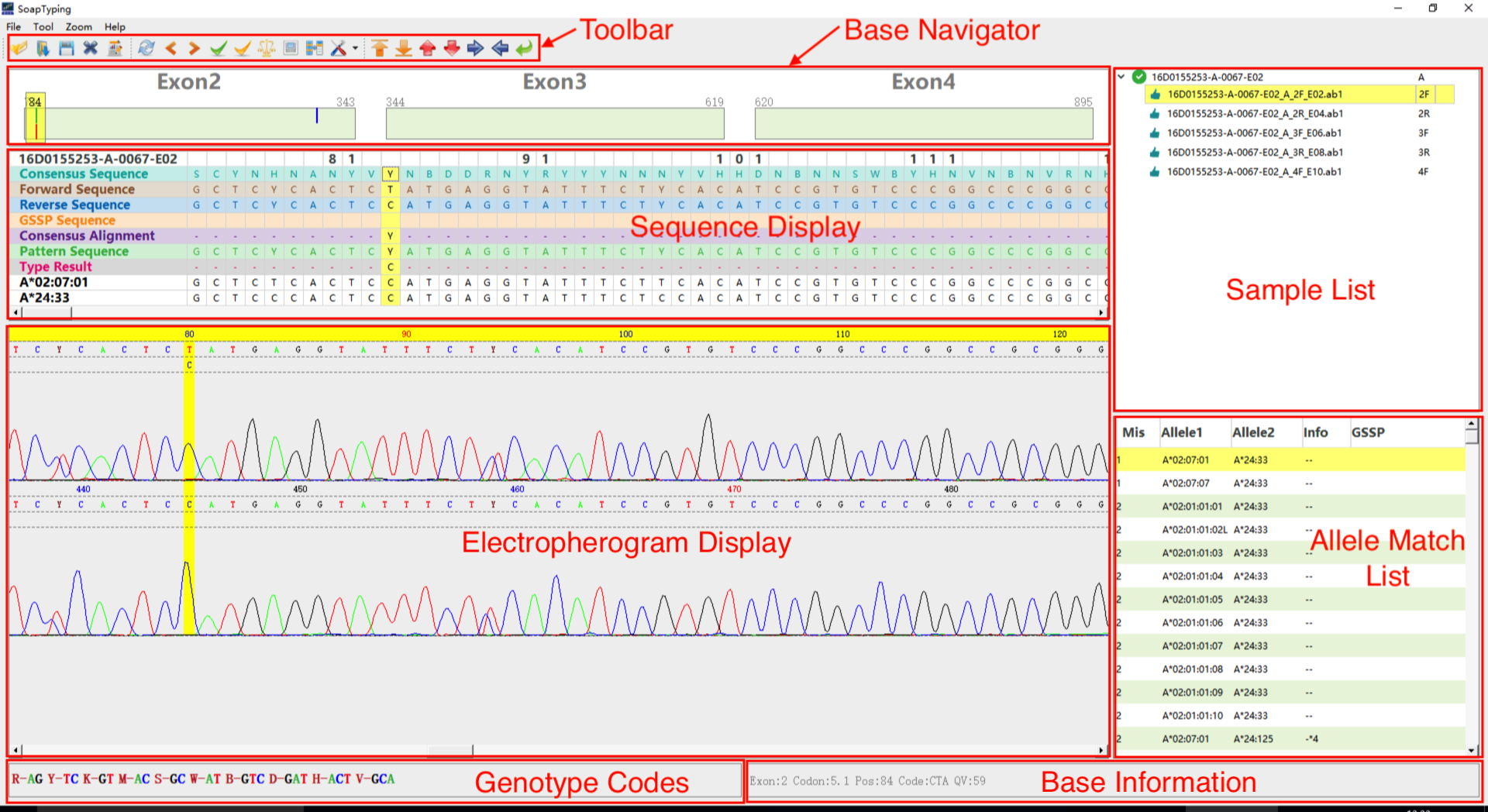Click the report edit icon in toolbar
The height and width of the screenshot is (812, 1488).
(115, 48)
